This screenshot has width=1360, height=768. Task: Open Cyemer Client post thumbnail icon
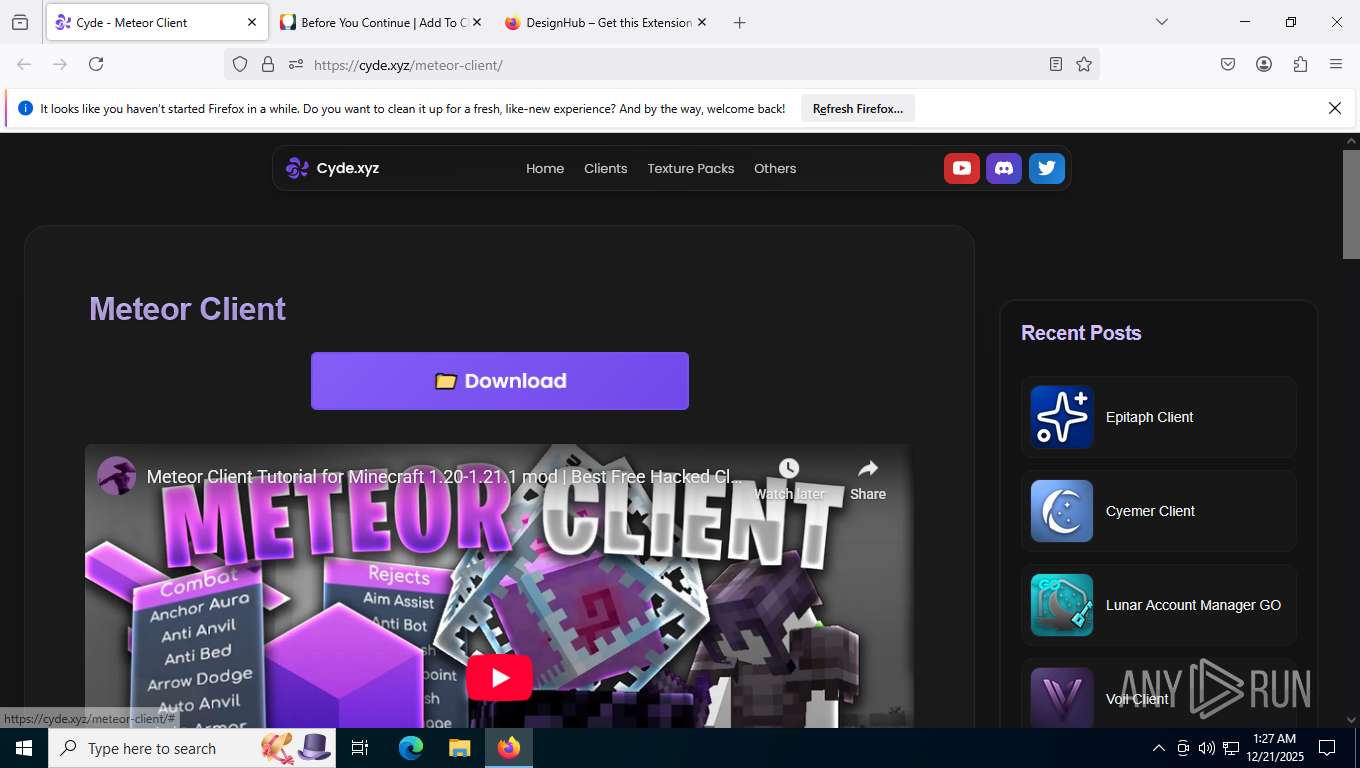[1062, 511]
